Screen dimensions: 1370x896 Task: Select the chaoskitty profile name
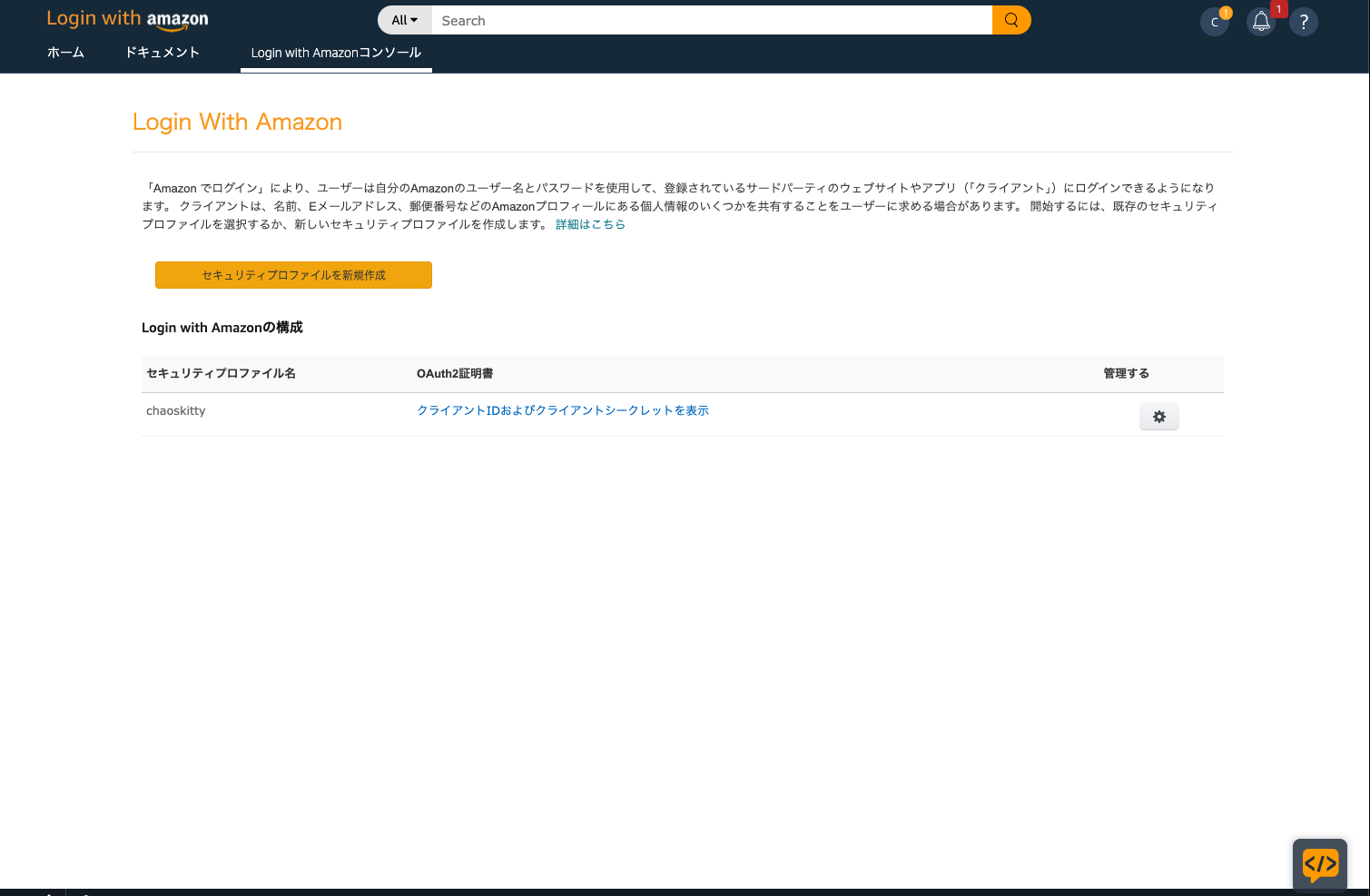(x=175, y=410)
